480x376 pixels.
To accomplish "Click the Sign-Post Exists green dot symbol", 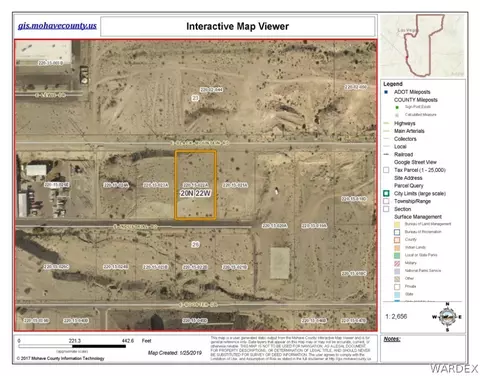I will [x=397, y=107].
